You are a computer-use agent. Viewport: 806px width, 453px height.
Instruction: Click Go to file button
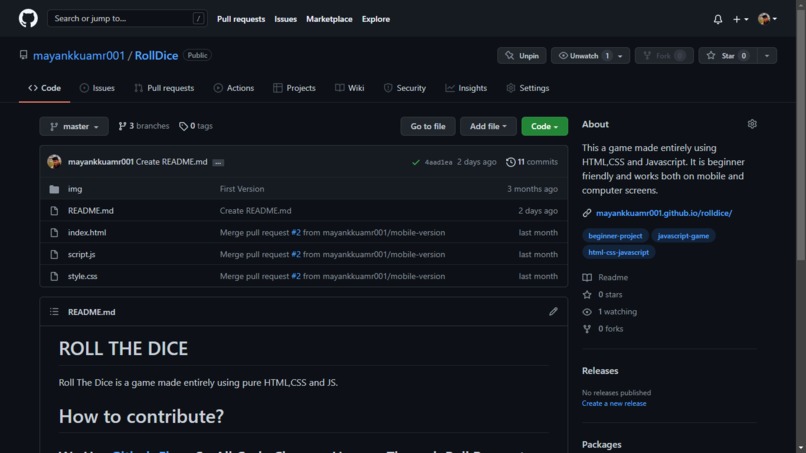pos(428,126)
